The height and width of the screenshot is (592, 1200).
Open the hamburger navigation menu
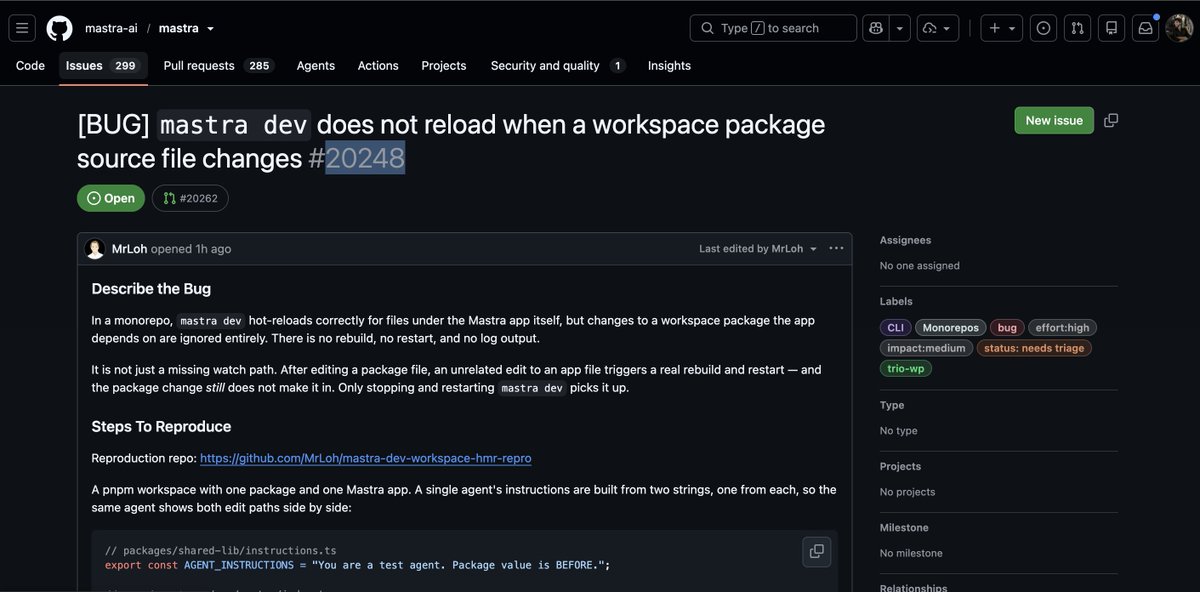(22, 28)
